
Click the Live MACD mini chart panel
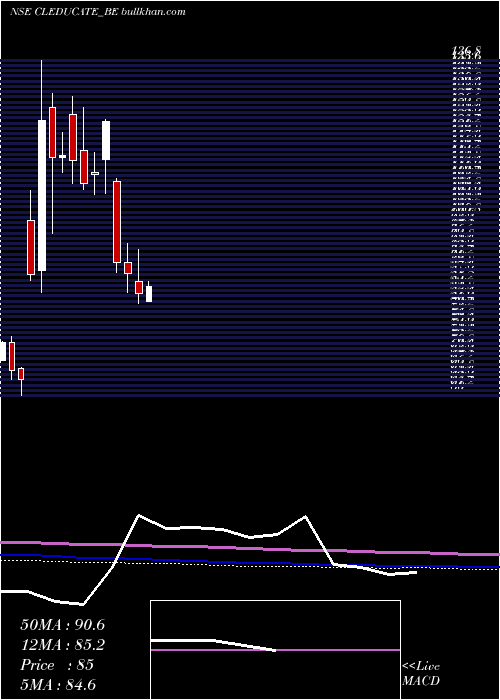coord(275,650)
